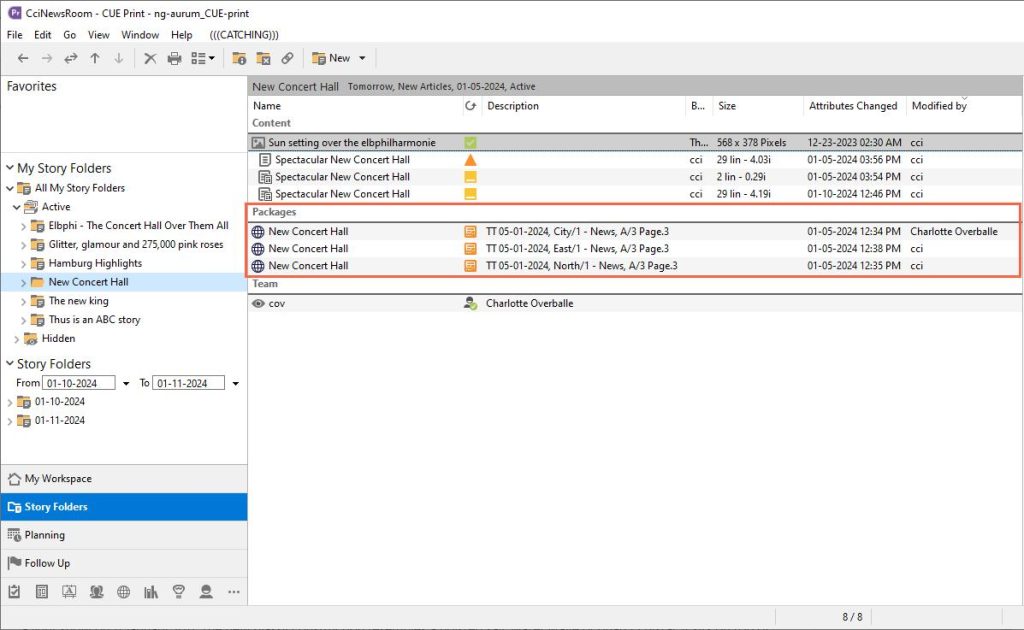The width and height of the screenshot is (1024, 630).
Task: Expand the Hamburg Highlights story folder
Action: point(23,264)
